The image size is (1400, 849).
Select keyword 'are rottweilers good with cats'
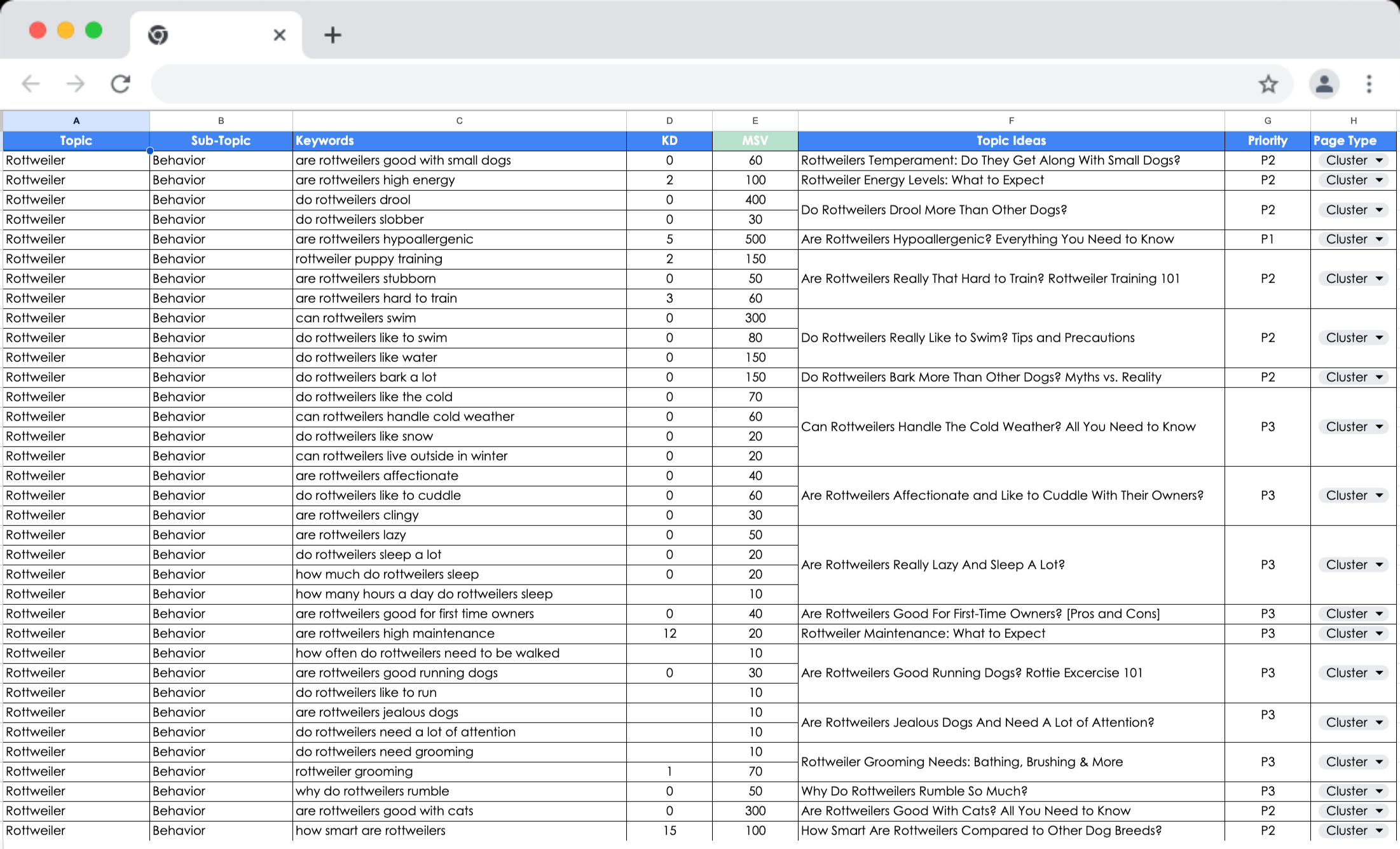(460, 811)
